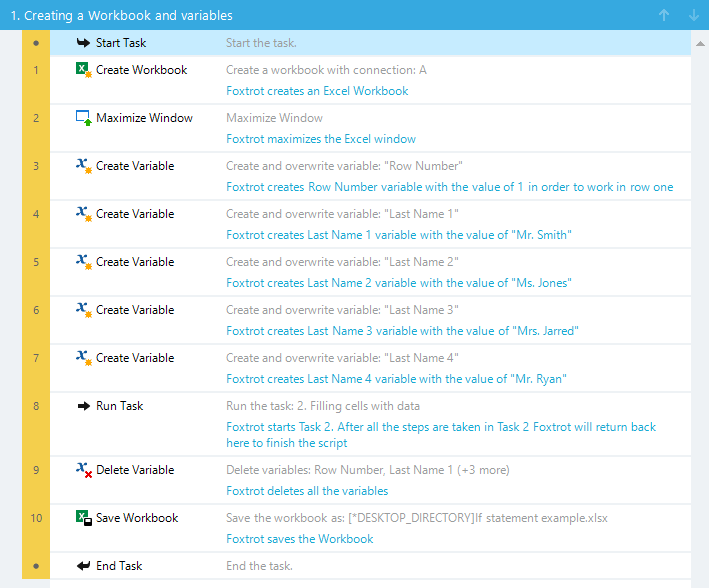Click Create Variable icon for Last Name 4
This screenshot has width=709, height=588.
click(x=84, y=358)
